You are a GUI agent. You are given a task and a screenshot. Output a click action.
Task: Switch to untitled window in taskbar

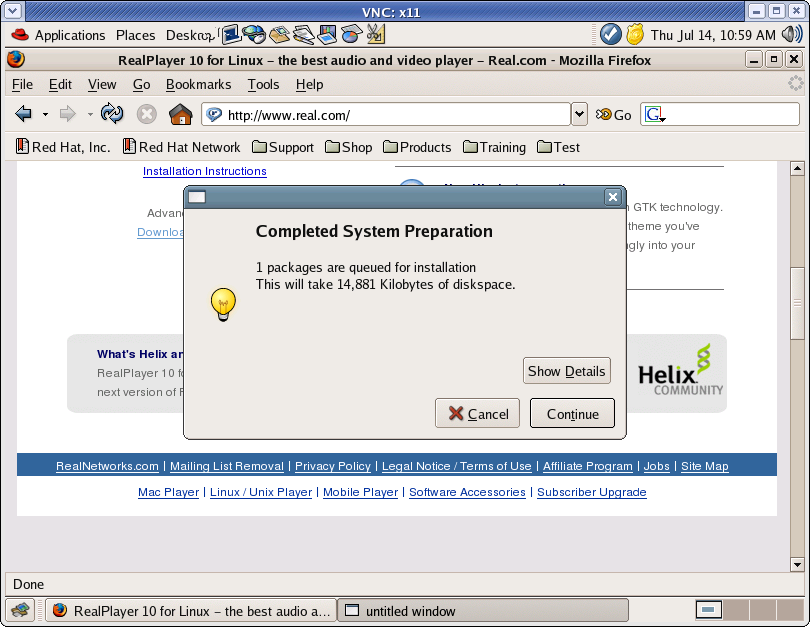click(482, 610)
